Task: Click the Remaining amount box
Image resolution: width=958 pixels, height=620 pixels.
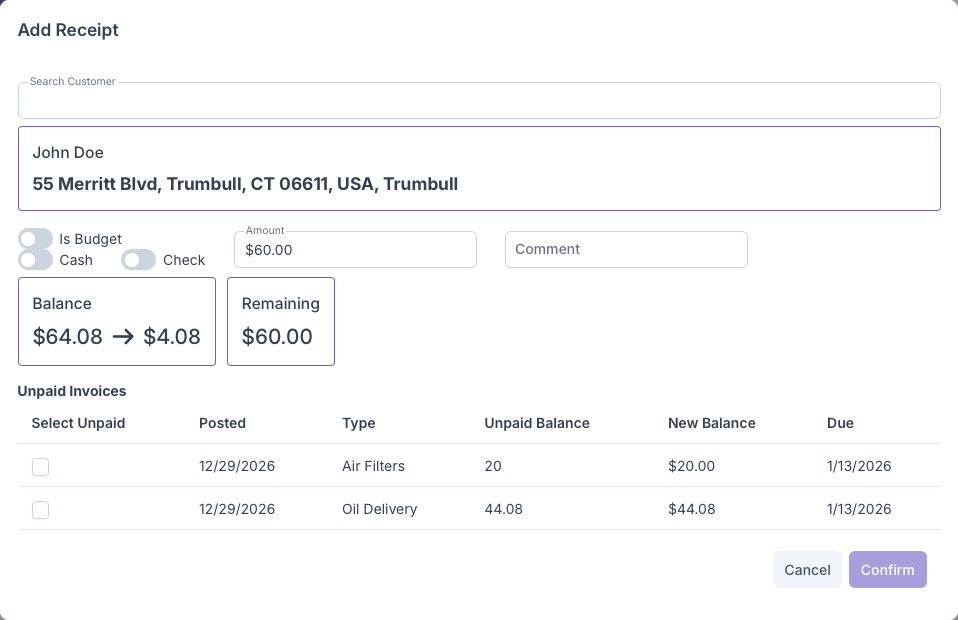Action: tap(280, 321)
